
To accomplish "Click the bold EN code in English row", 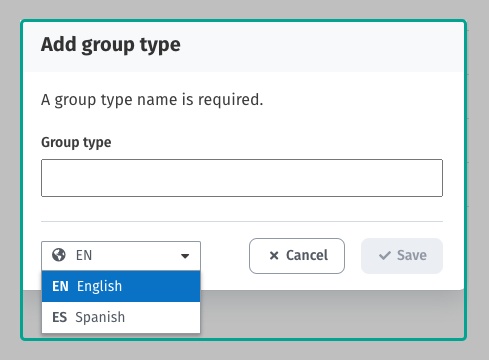I will (60, 286).
